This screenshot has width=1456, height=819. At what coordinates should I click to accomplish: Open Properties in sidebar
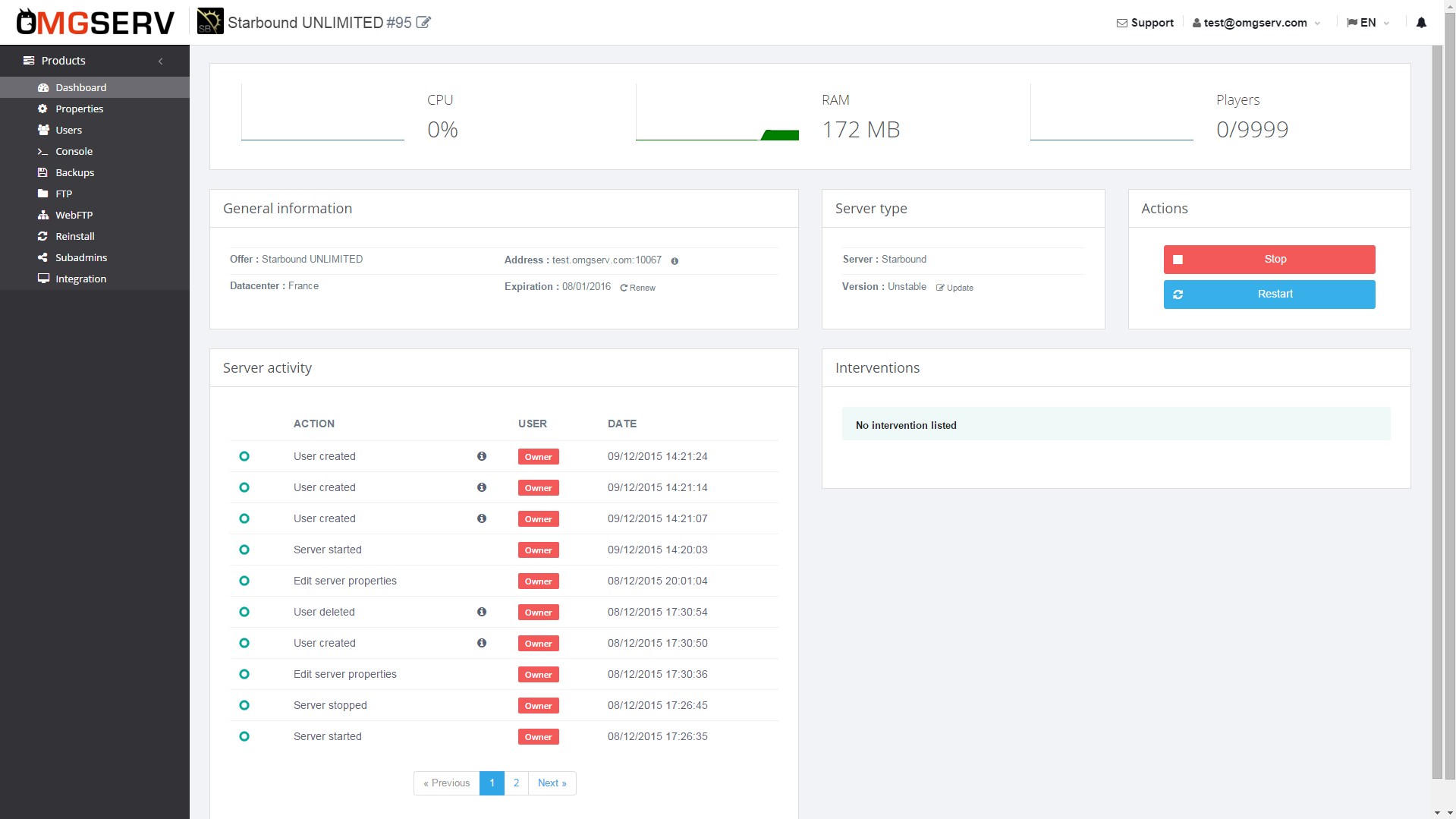[x=95, y=109]
